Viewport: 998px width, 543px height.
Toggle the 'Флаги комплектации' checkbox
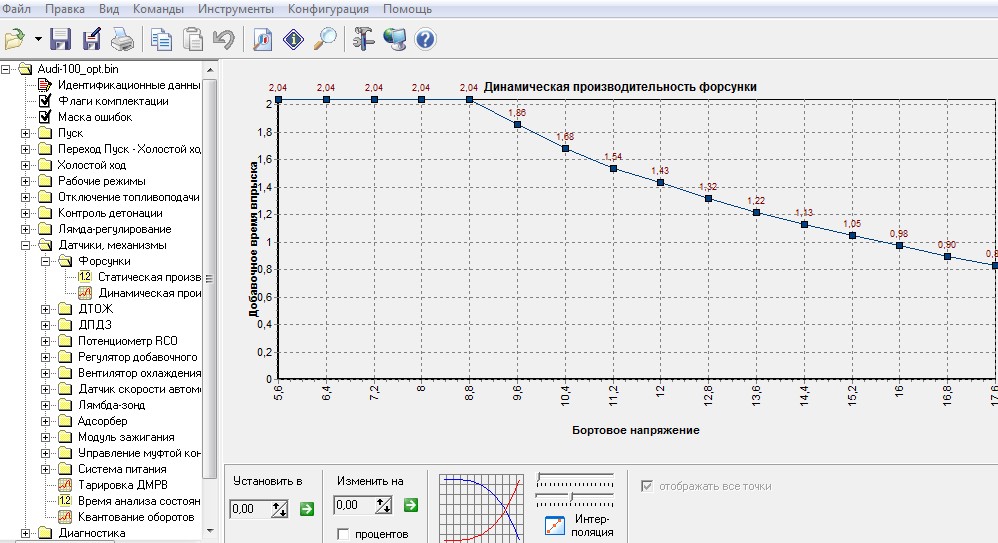[x=45, y=101]
